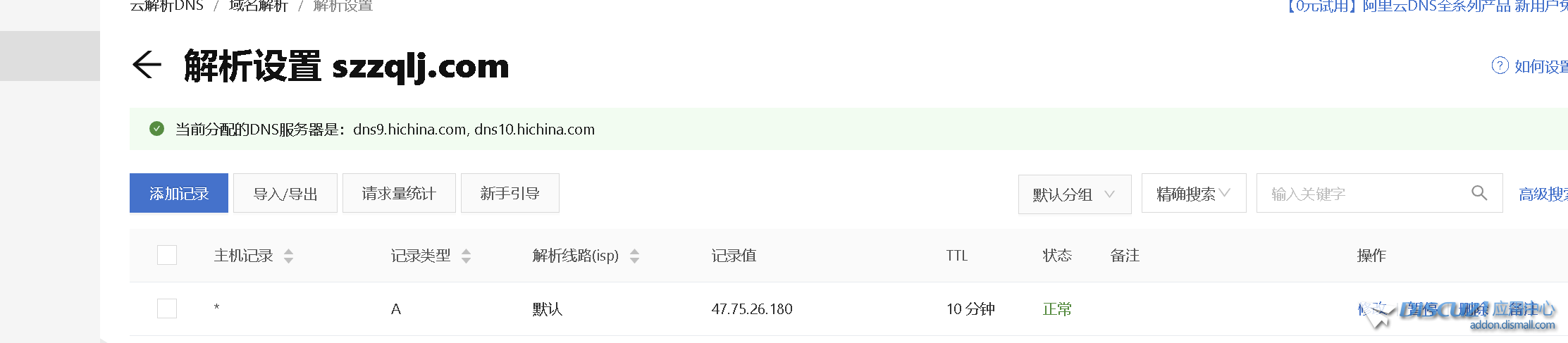Viewport: 1568px width, 343px height.
Task: Click the 添加记录 button
Action: click(179, 193)
